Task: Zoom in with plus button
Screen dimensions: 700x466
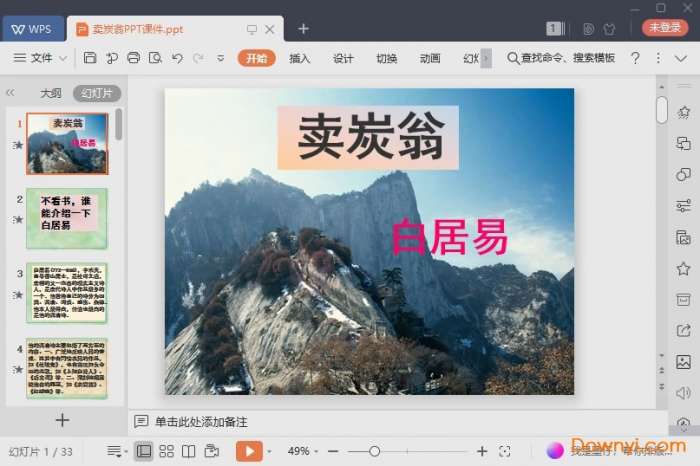Action: tap(482, 452)
